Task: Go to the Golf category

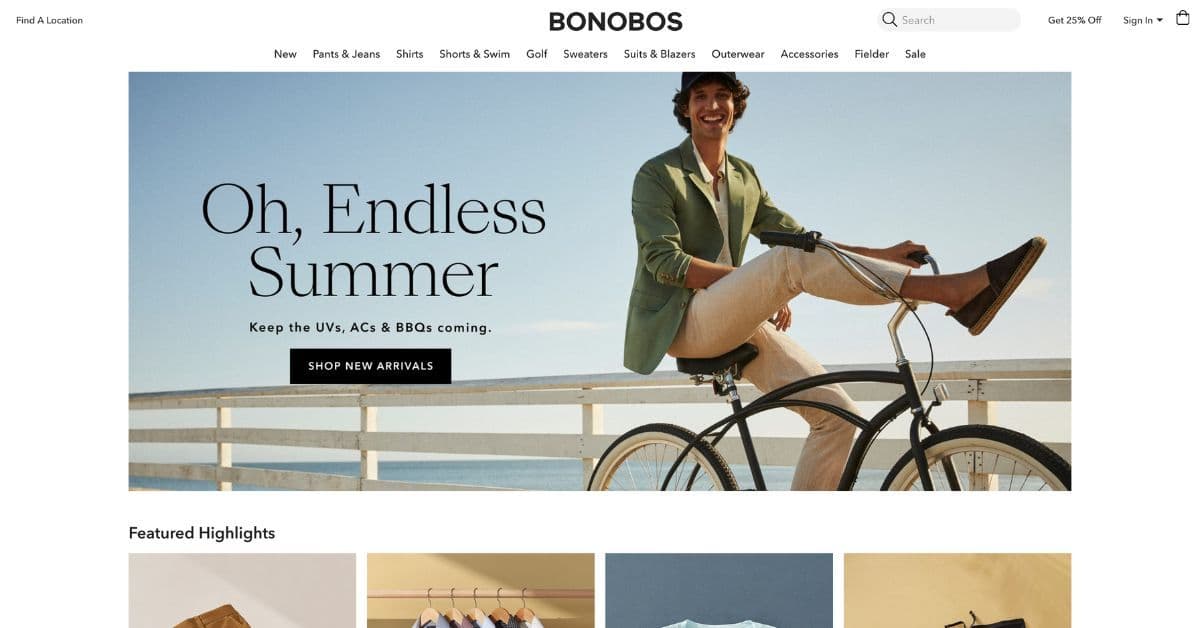Action: click(x=537, y=54)
